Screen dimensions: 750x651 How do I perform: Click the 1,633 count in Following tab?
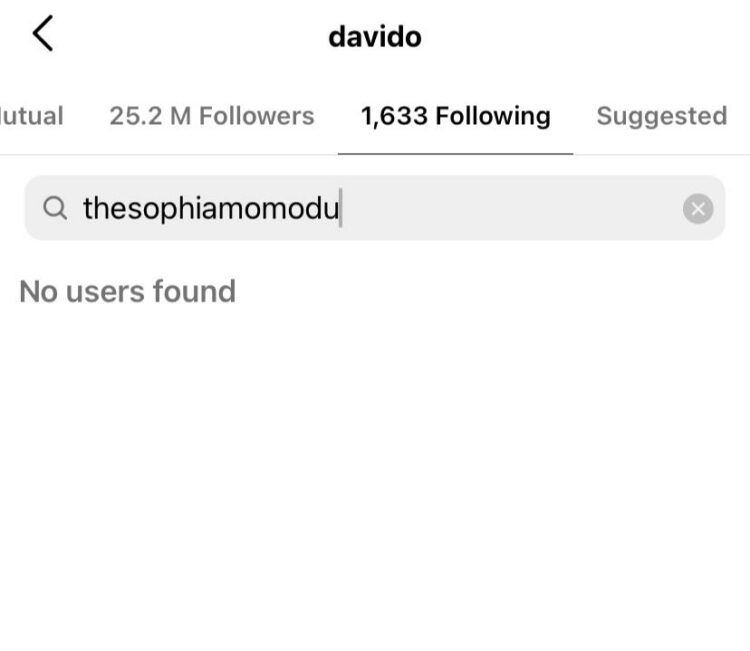pyautogui.click(x=394, y=116)
